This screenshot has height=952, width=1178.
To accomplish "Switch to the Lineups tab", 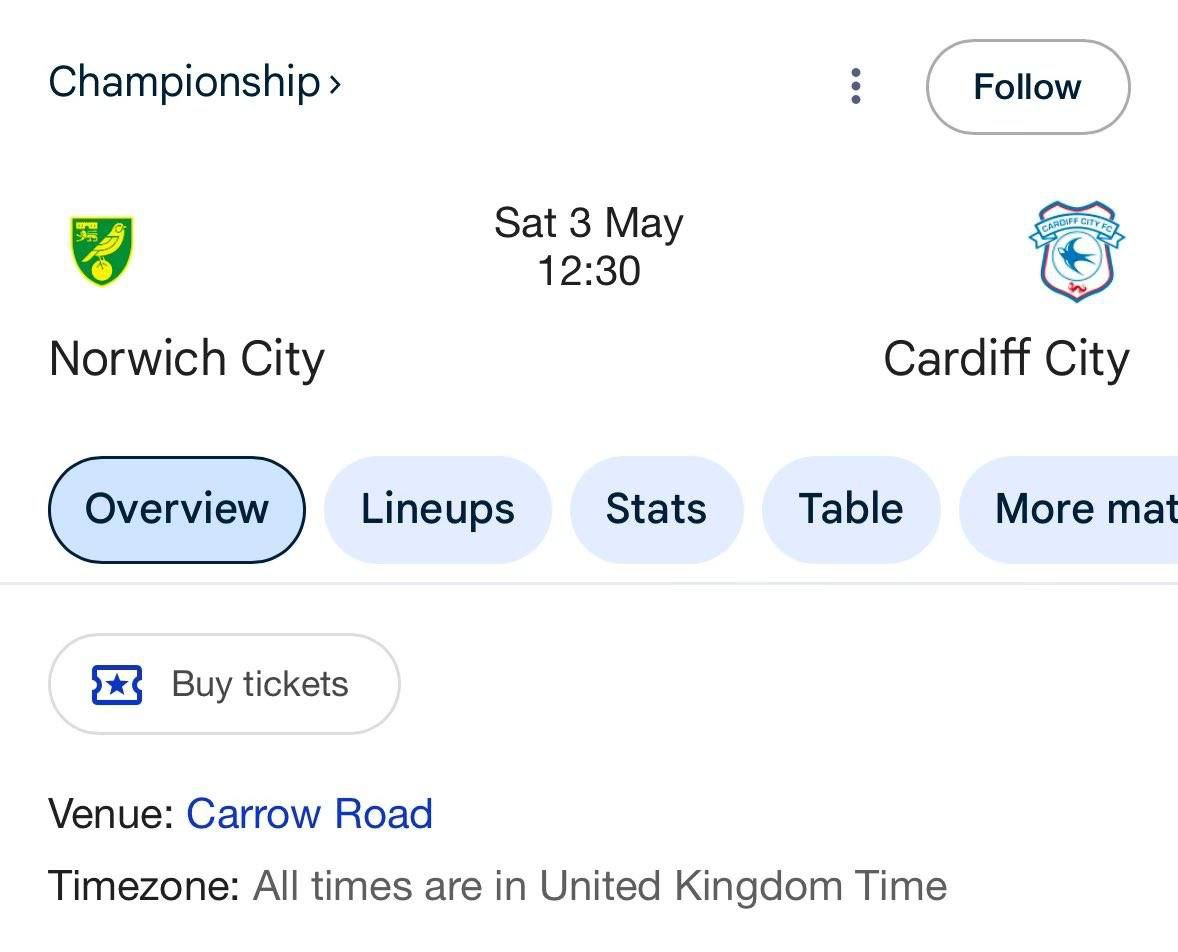I will tap(437, 509).
